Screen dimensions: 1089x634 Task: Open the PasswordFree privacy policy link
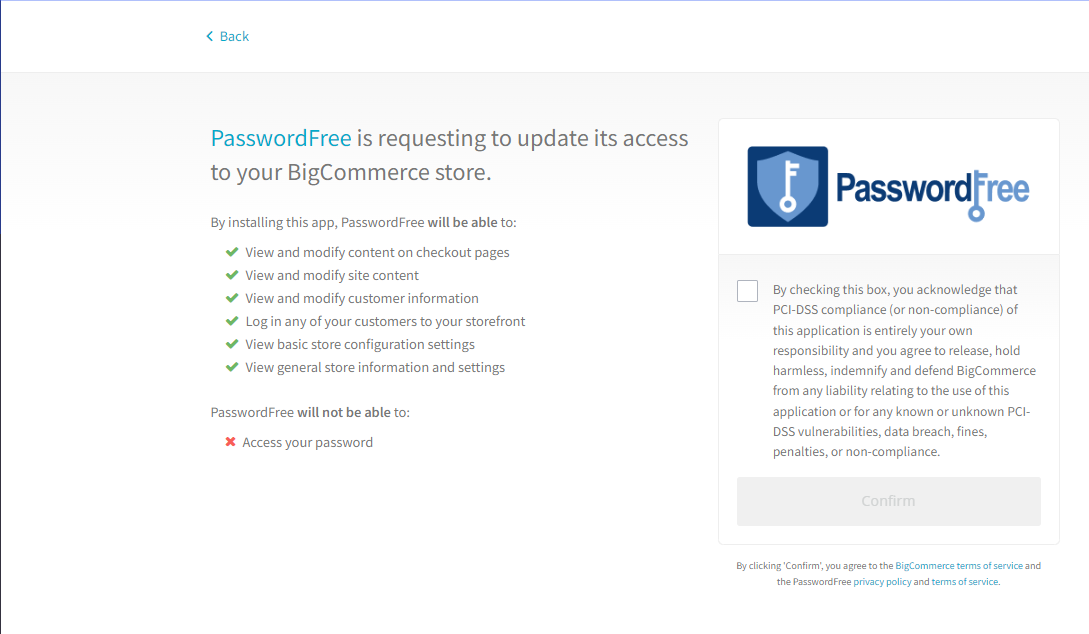[x=882, y=582]
